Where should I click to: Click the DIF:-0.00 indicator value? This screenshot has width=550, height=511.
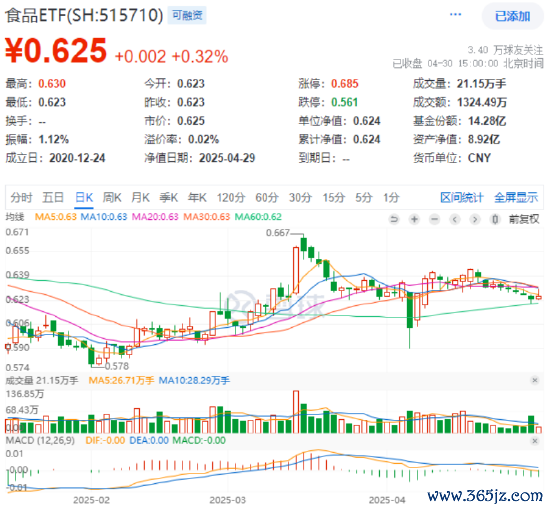[x=105, y=441]
